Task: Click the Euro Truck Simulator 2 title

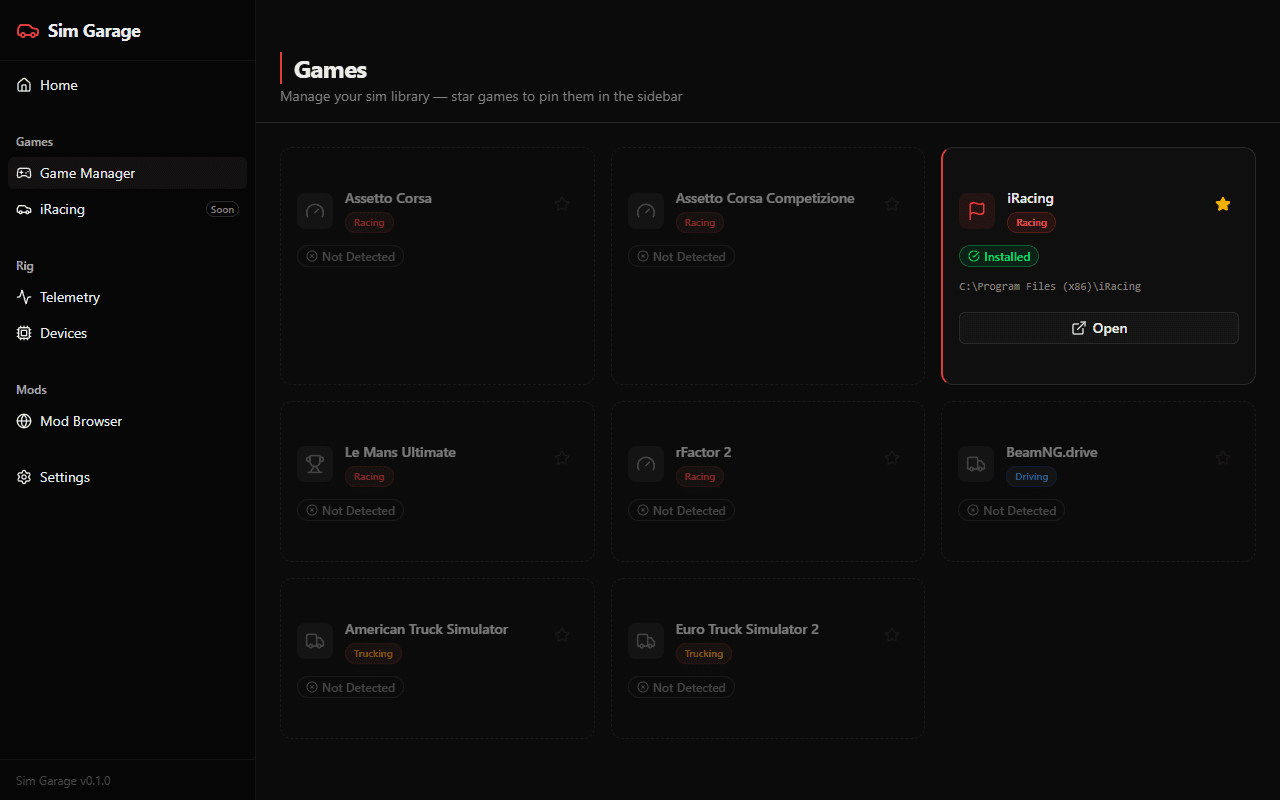Action: click(747, 629)
